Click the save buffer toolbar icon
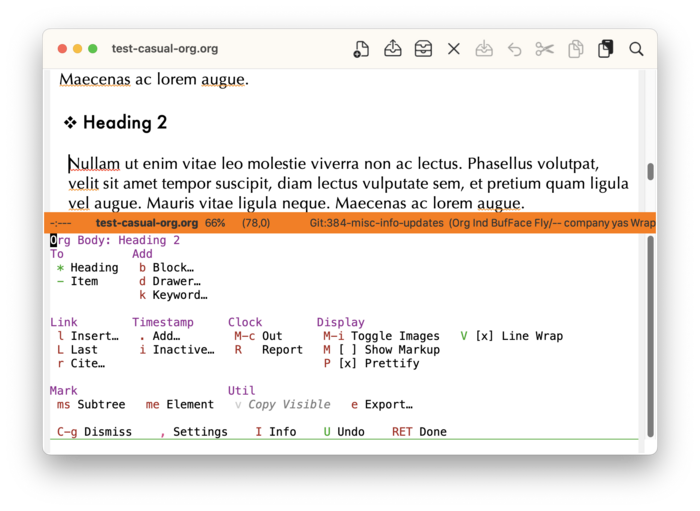Viewport: 700px width, 511px height. [484, 49]
